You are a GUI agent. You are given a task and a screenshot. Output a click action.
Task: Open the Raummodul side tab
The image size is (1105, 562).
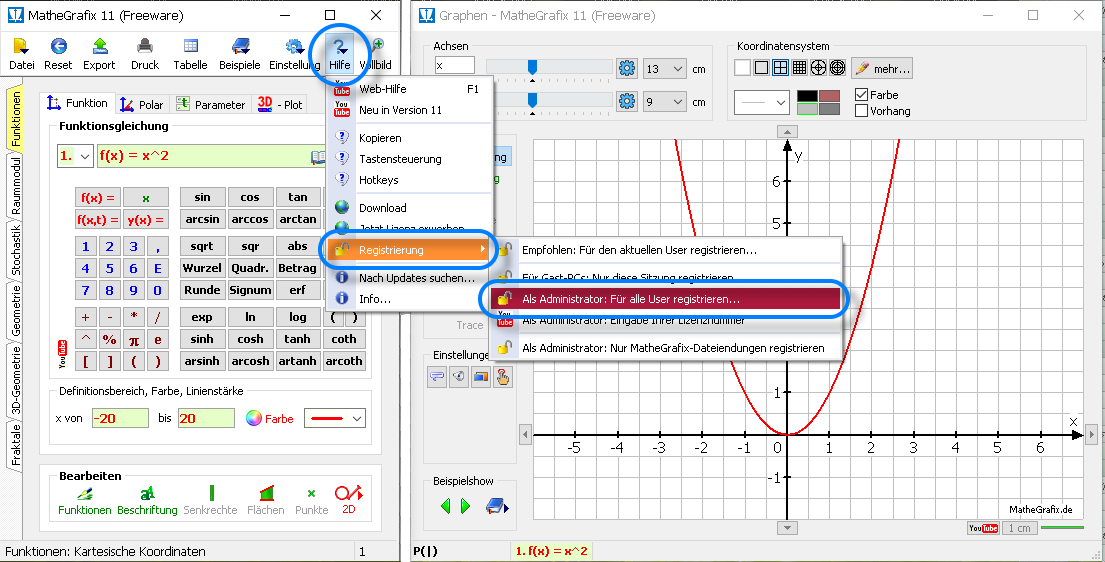coord(16,185)
